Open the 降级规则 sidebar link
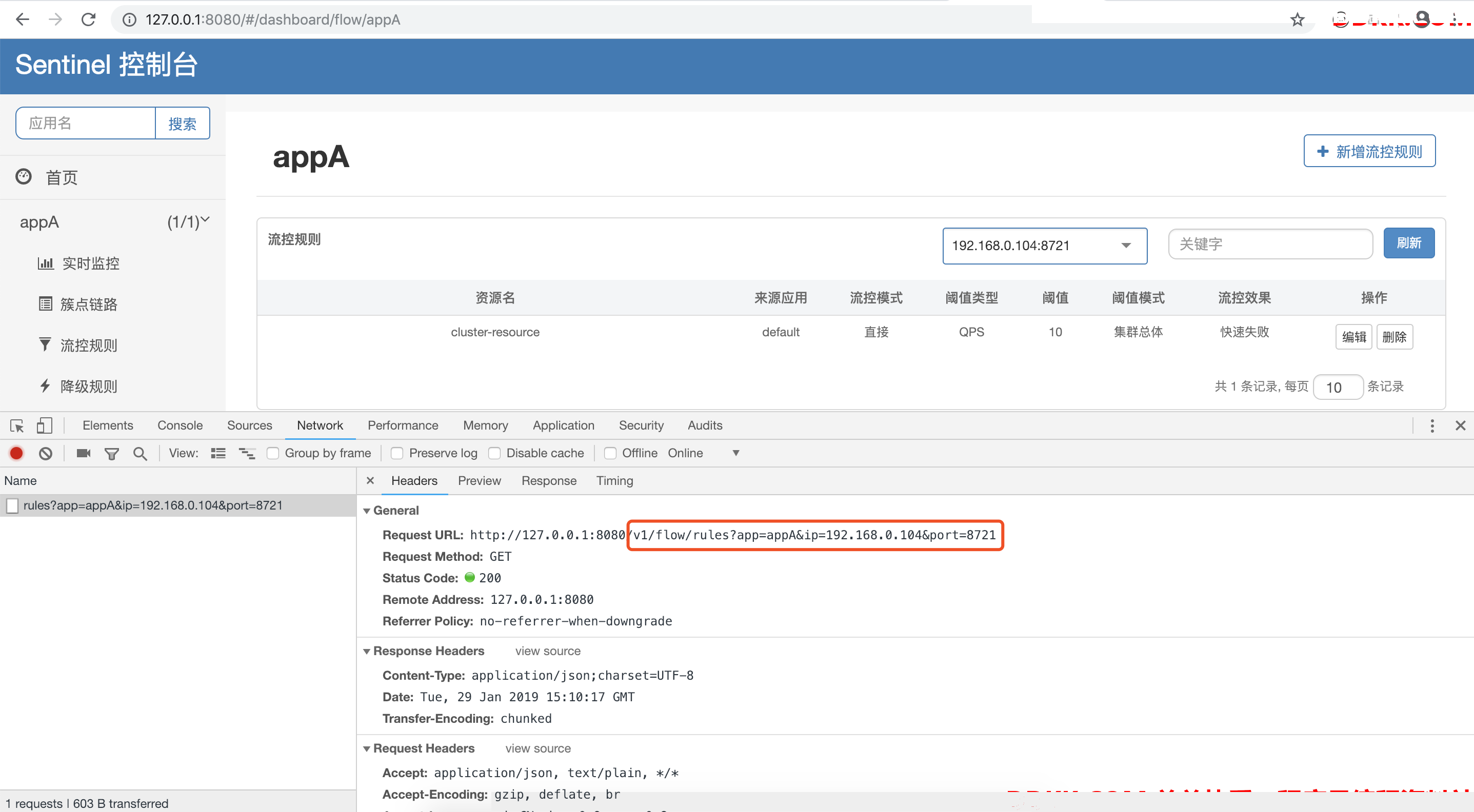 pyautogui.click(x=89, y=386)
